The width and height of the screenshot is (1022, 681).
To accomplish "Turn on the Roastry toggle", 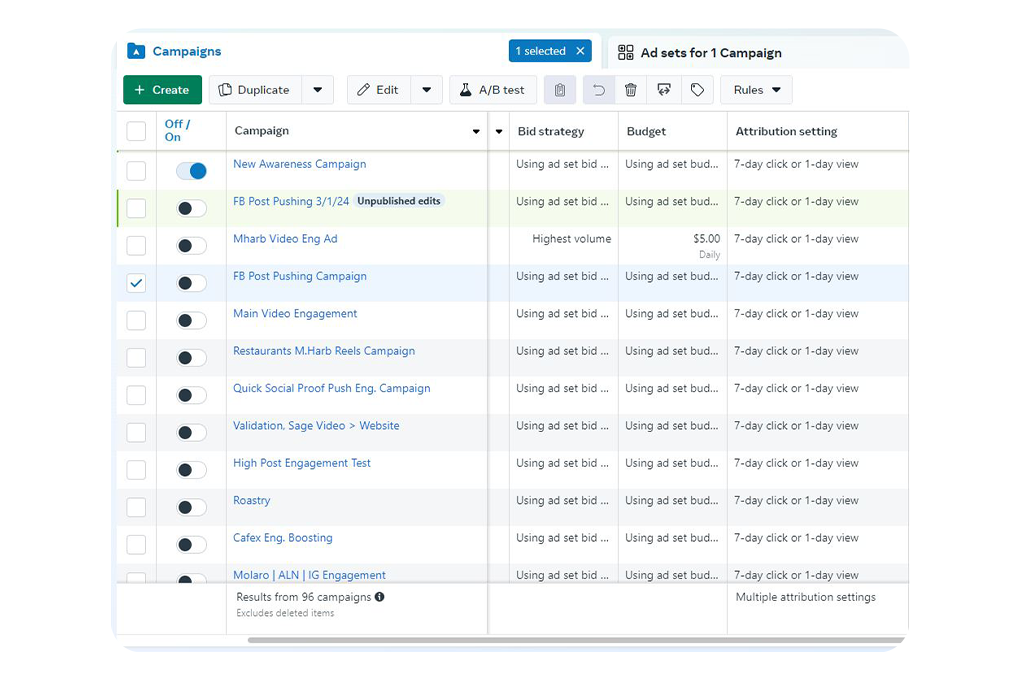I will tap(192, 507).
